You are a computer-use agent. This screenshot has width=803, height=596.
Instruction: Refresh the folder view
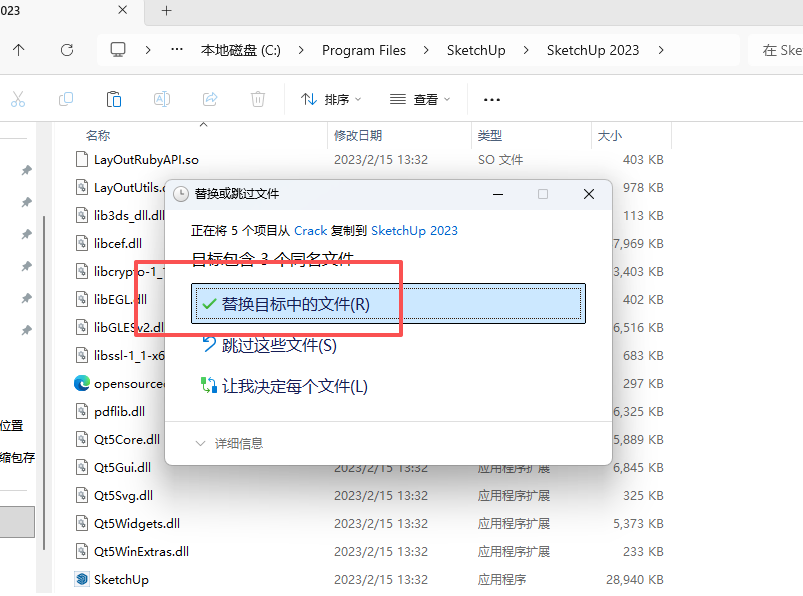click(66, 48)
